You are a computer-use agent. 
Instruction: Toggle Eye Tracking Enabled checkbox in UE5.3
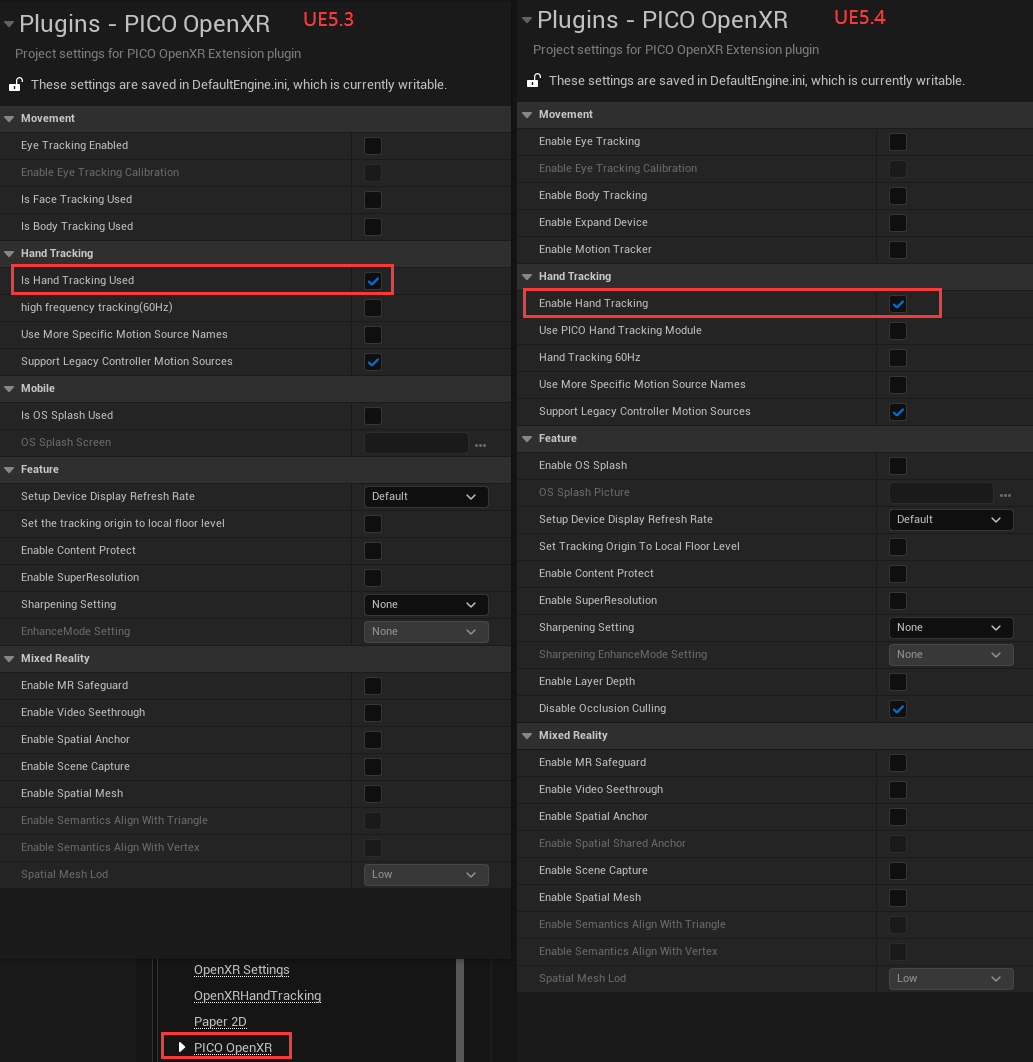pyautogui.click(x=373, y=146)
